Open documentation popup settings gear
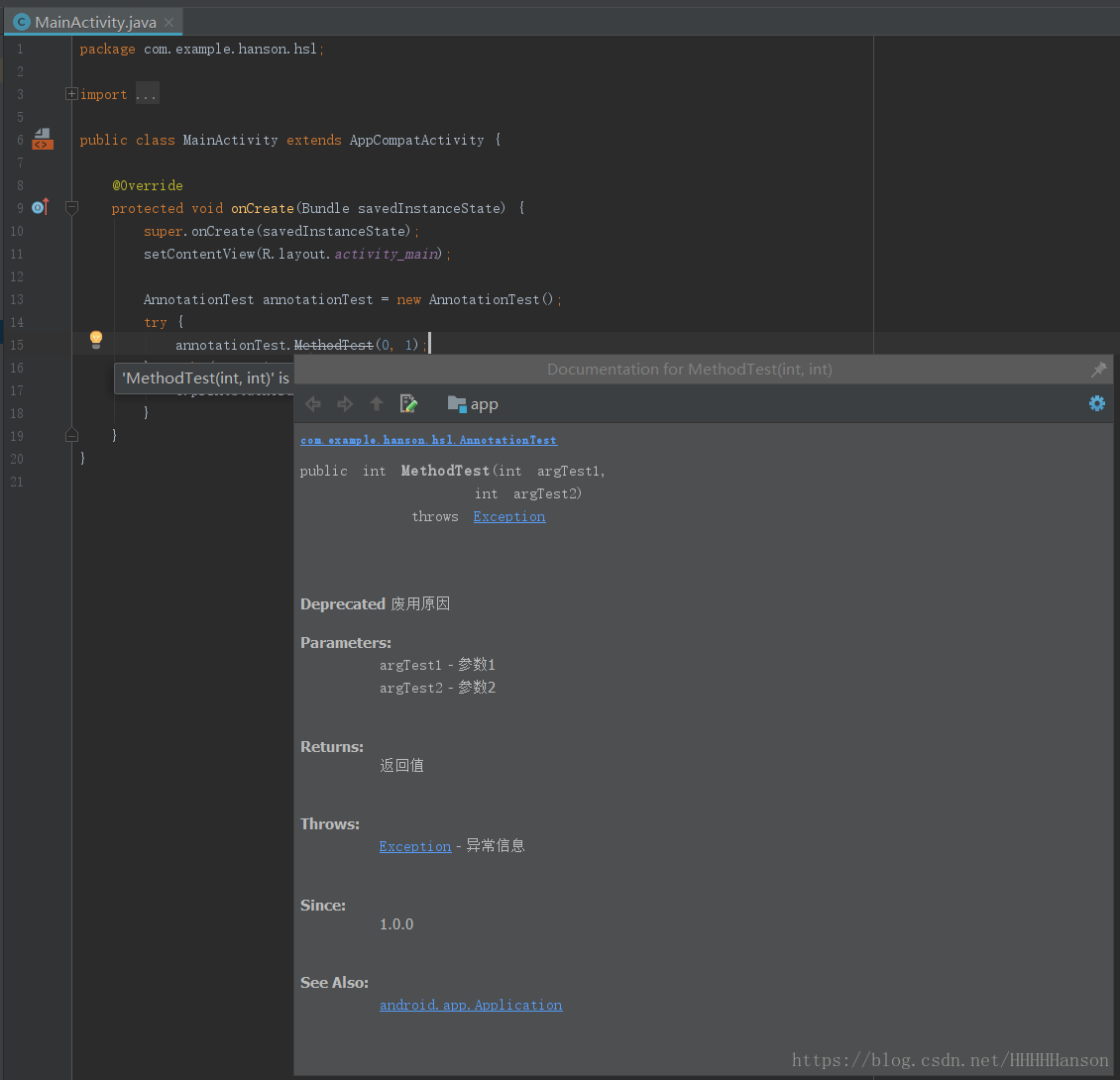 pos(1097,403)
